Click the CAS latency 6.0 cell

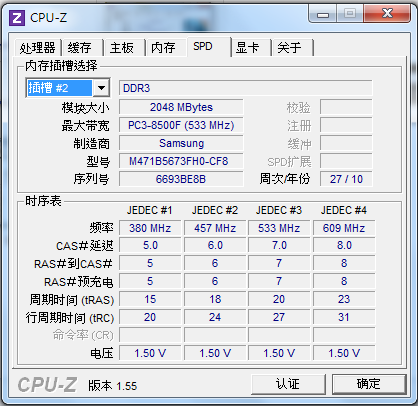pyautogui.click(x=215, y=246)
